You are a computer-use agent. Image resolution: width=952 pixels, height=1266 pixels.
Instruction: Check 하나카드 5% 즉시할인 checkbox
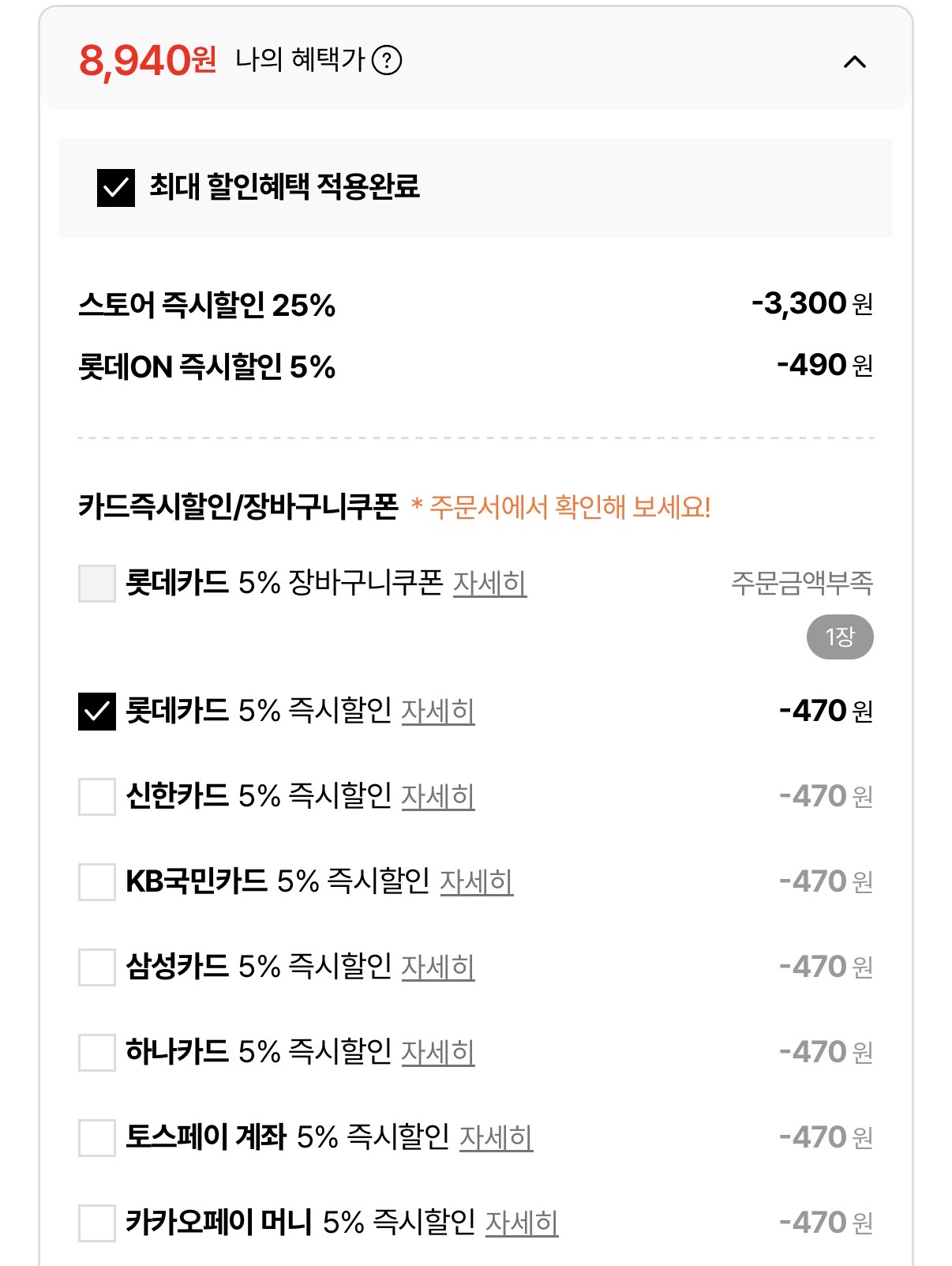pyautogui.click(x=97, y=1052)
